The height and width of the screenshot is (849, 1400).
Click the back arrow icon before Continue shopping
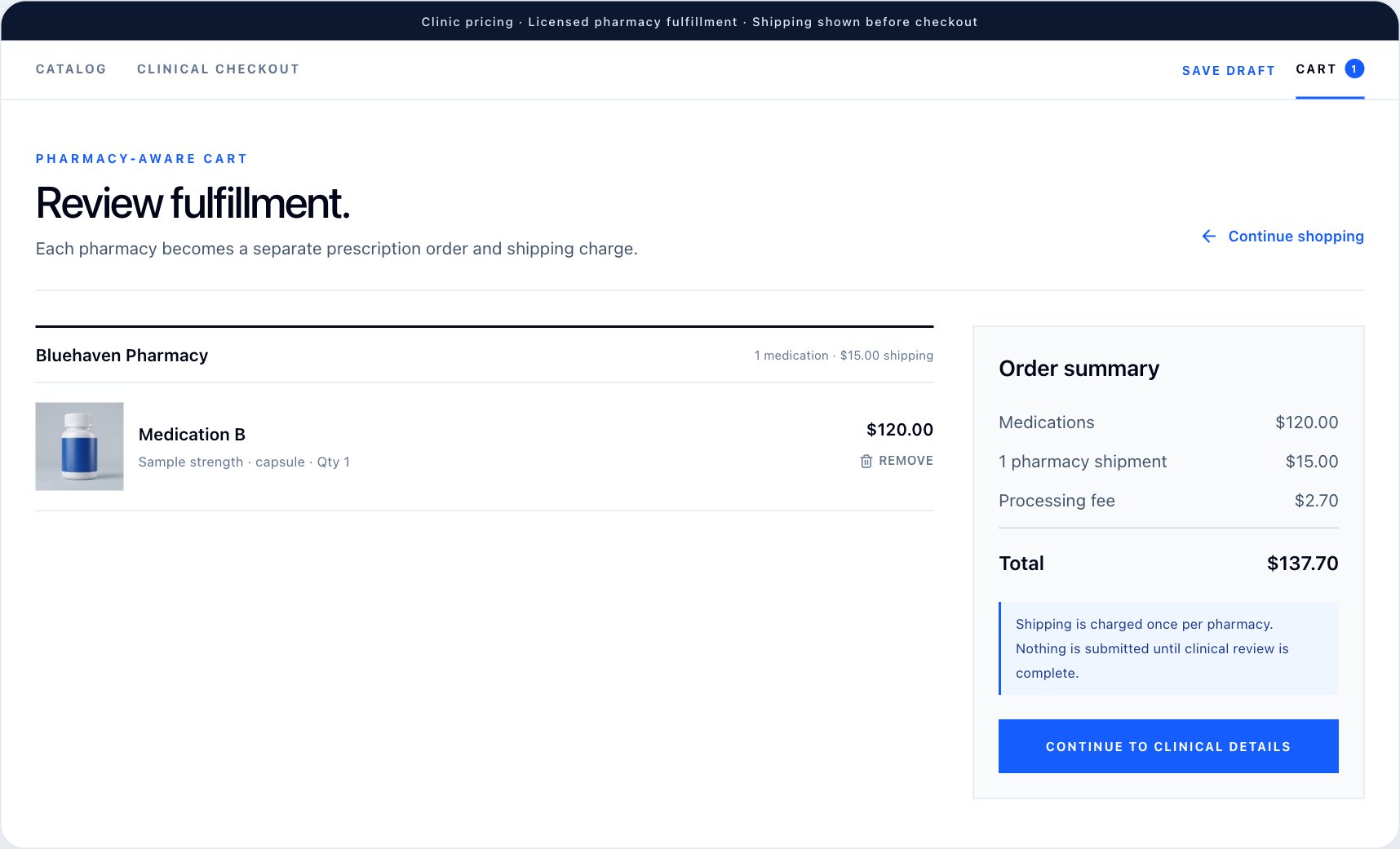1209,237
